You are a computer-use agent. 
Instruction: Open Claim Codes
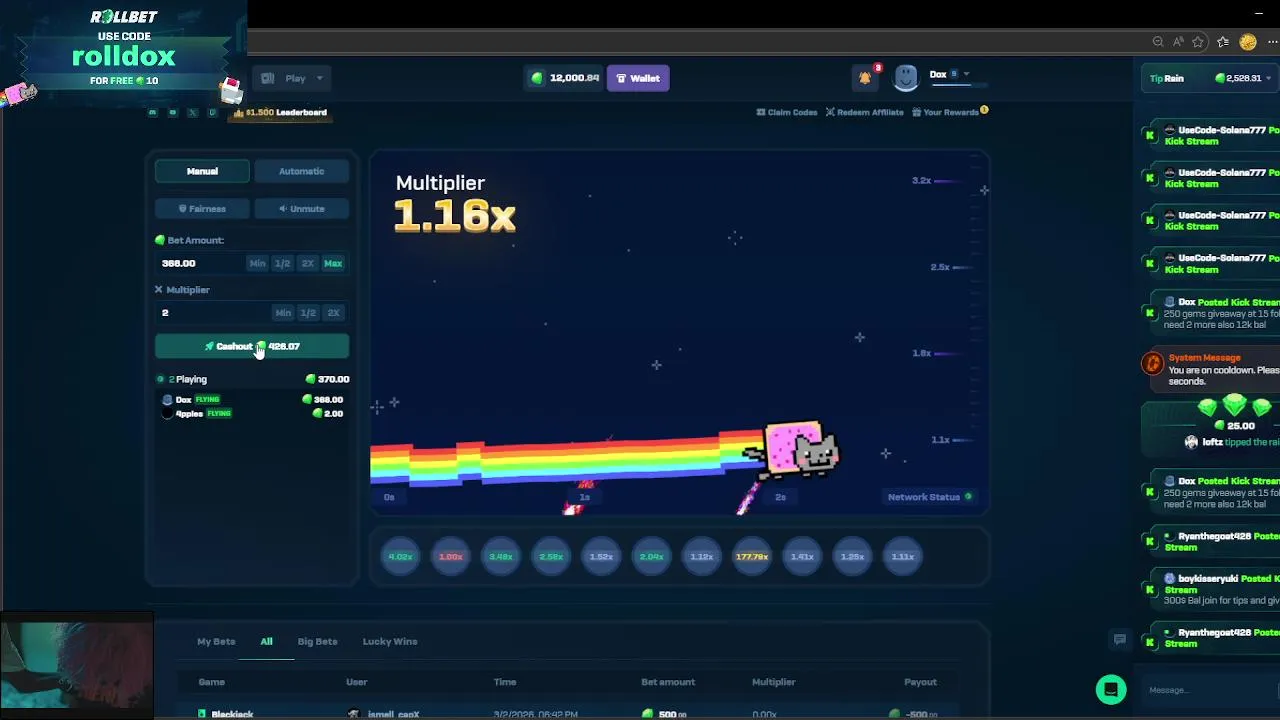click(x=787, y=112)
